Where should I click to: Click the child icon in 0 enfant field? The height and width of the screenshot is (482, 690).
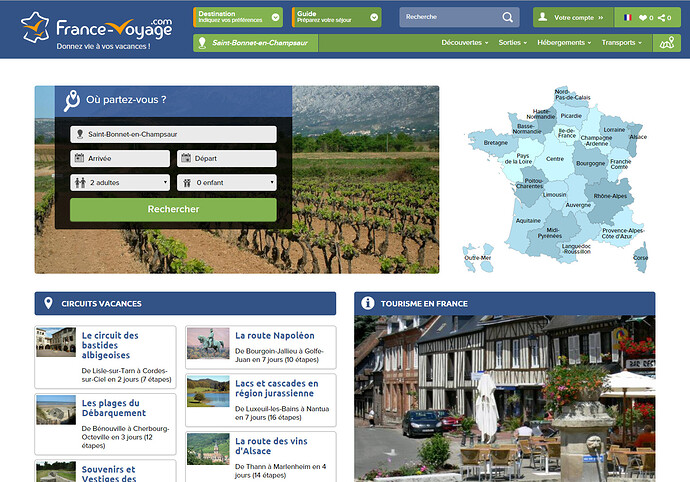[187, 183]
